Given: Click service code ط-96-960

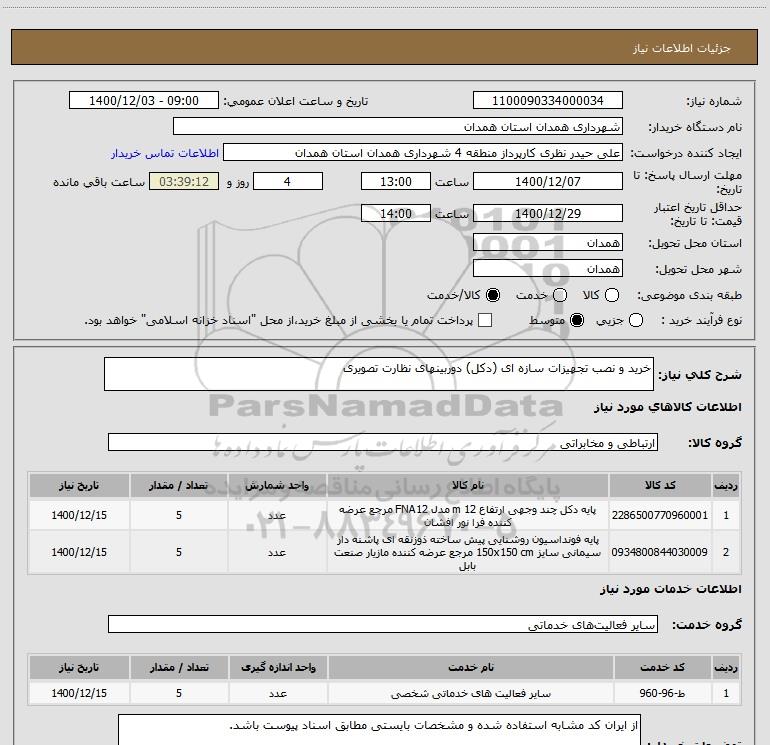Looking at the screenshot, I should coord(662,693).
